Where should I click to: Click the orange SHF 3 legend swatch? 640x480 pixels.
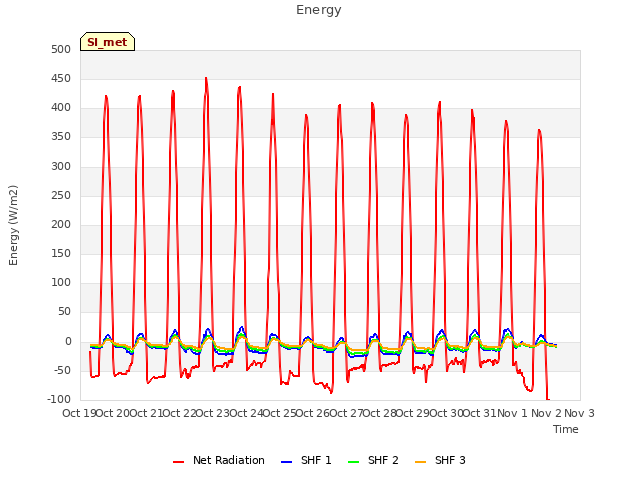click(x=420, y=462)
